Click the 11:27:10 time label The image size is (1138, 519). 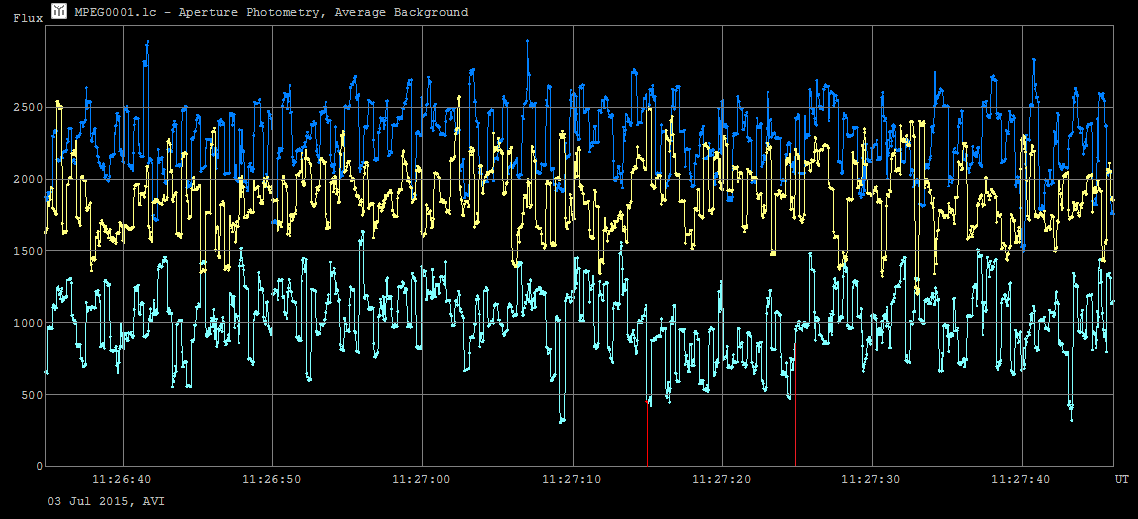click(573, 479)
